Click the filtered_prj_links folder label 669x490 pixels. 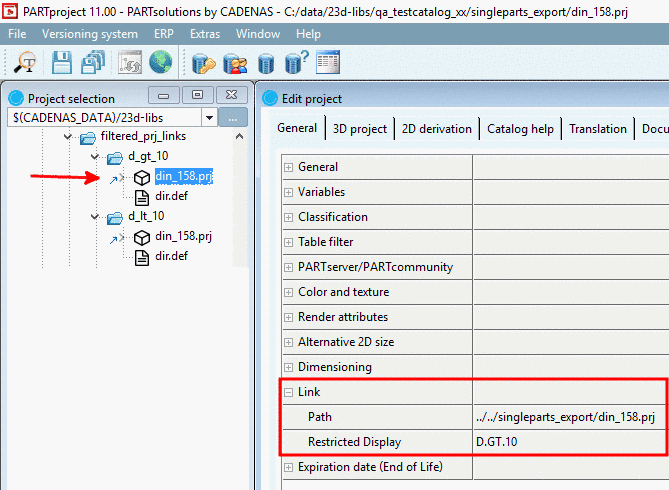143,136
